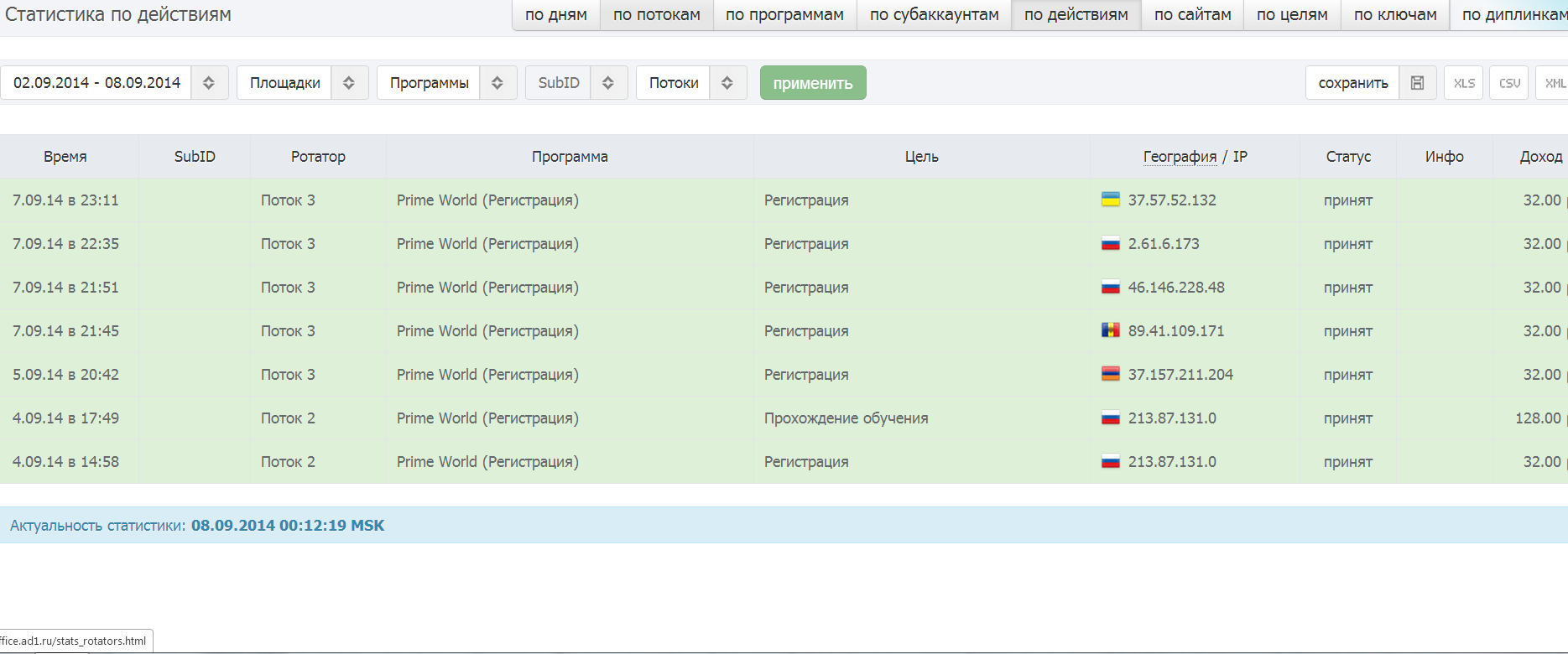Click Moldova flag next to 89.41.109.171

[1111, 330]
